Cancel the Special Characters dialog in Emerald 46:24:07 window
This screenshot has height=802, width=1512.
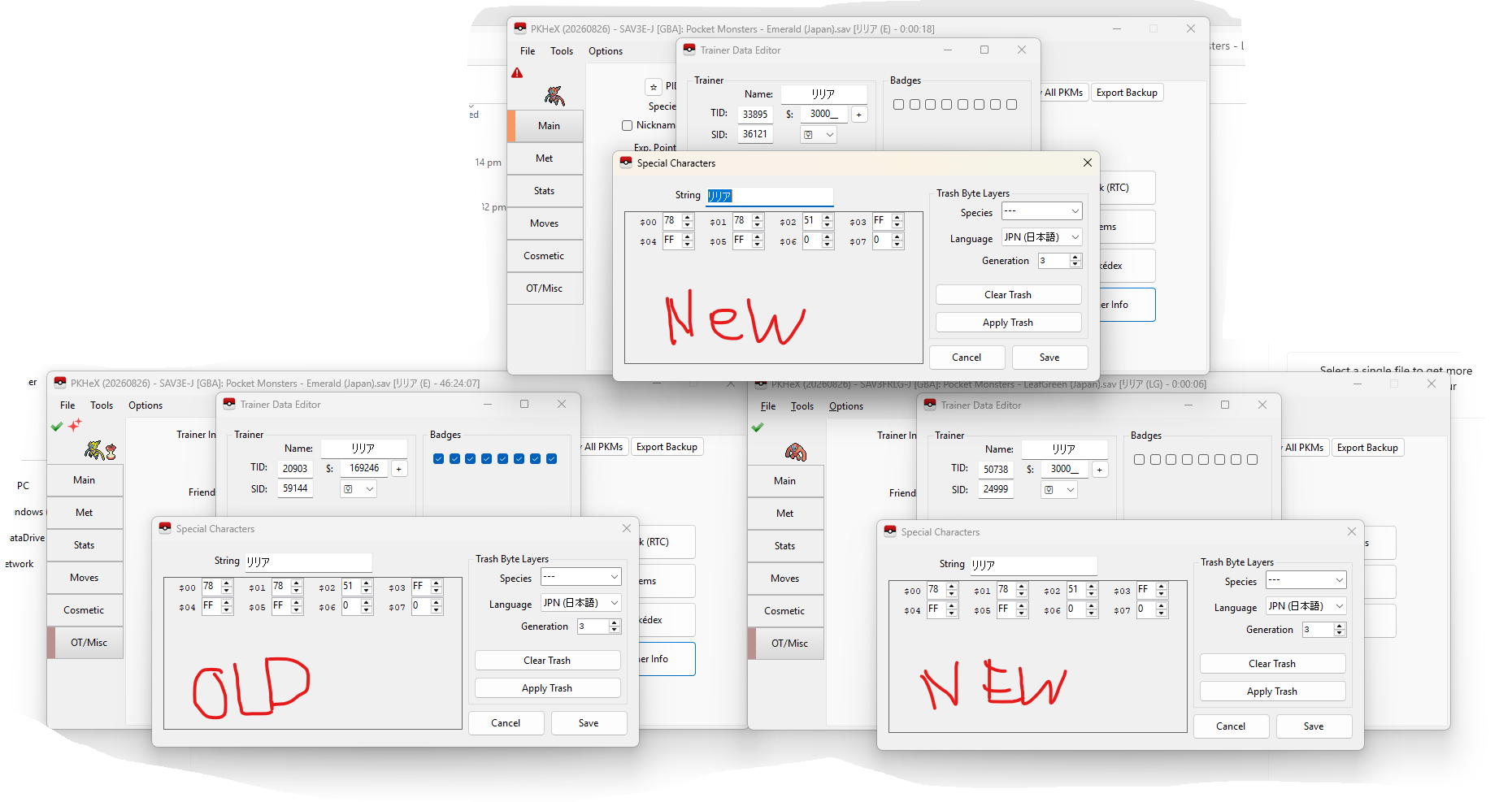[506, 723]
